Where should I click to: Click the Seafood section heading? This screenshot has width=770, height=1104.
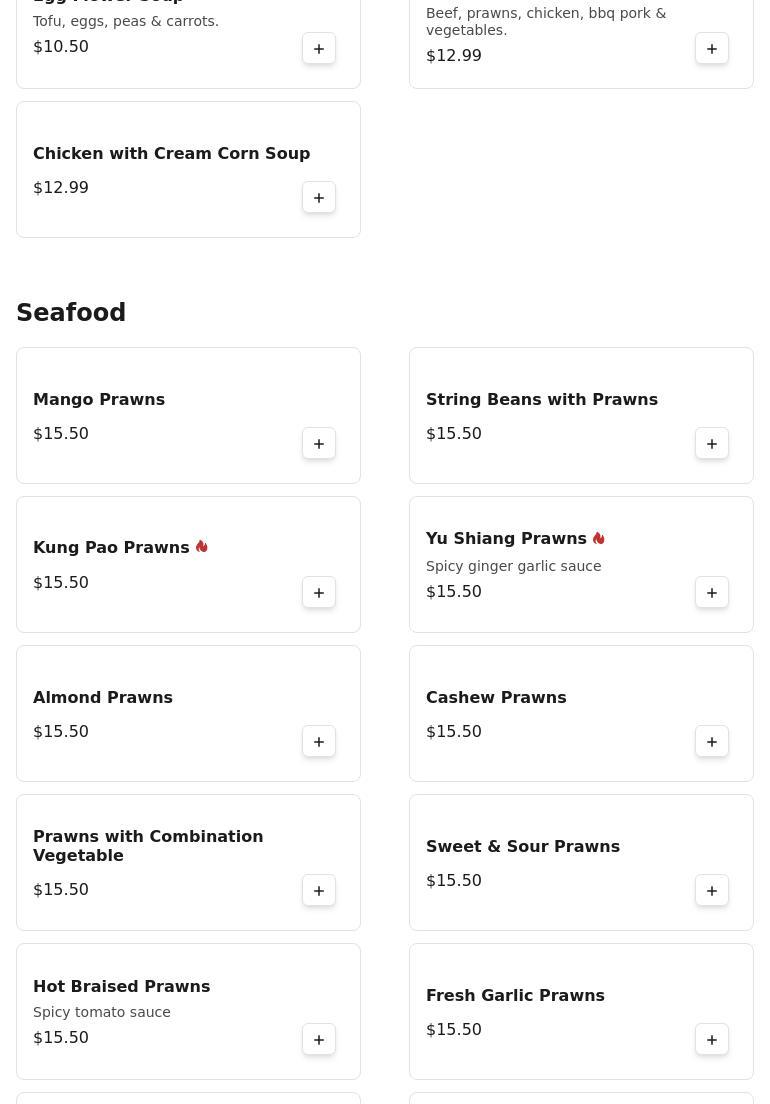71,313
